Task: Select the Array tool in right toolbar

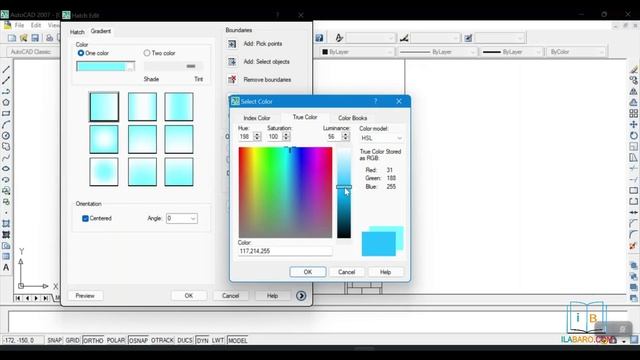Action: coord(633,113)
